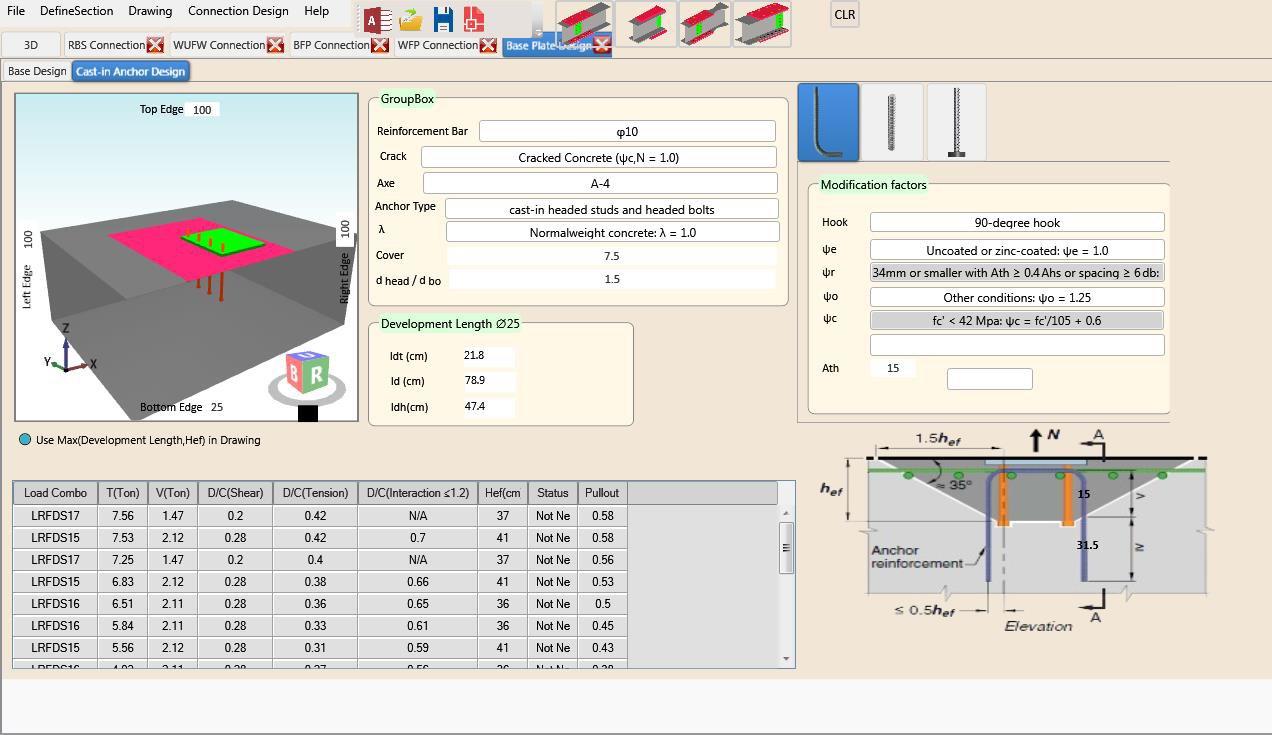Click the red drawing export icon

[473, 20]
